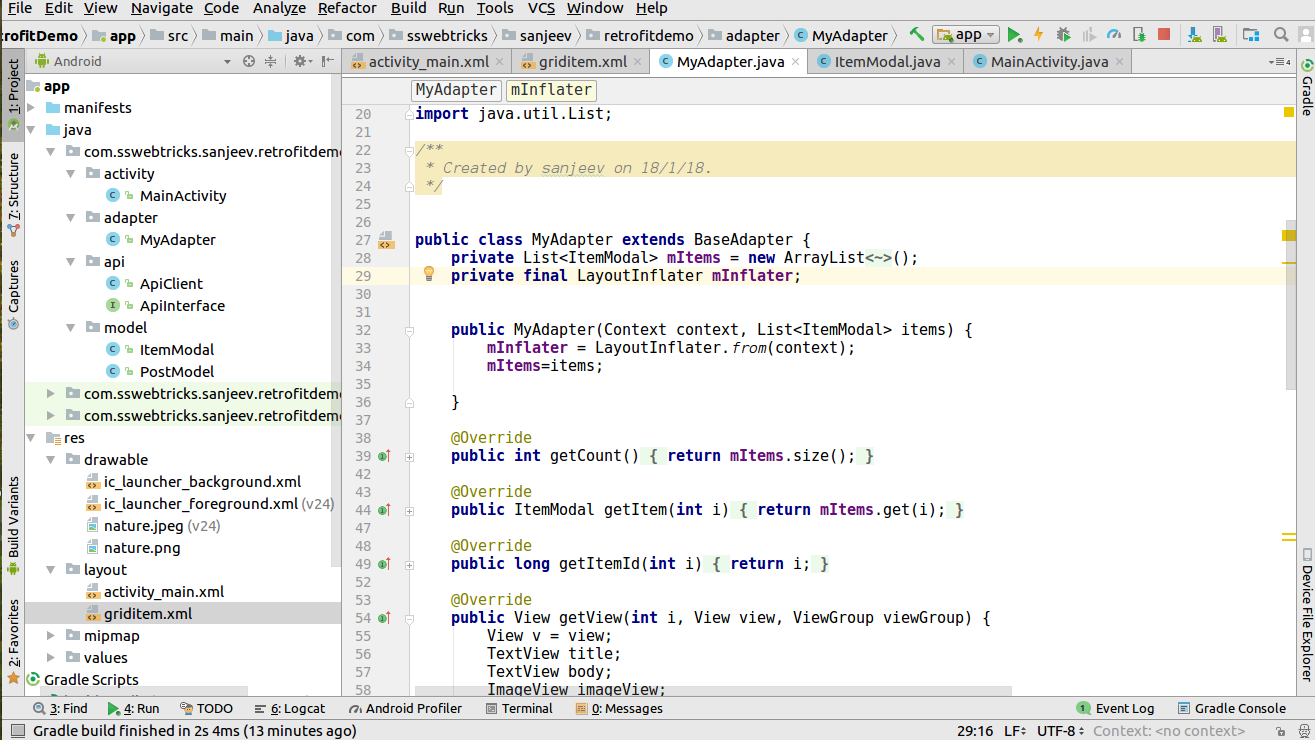Collapse the model package
Viewport: 1315px width, 740px height.
[71, 328]
